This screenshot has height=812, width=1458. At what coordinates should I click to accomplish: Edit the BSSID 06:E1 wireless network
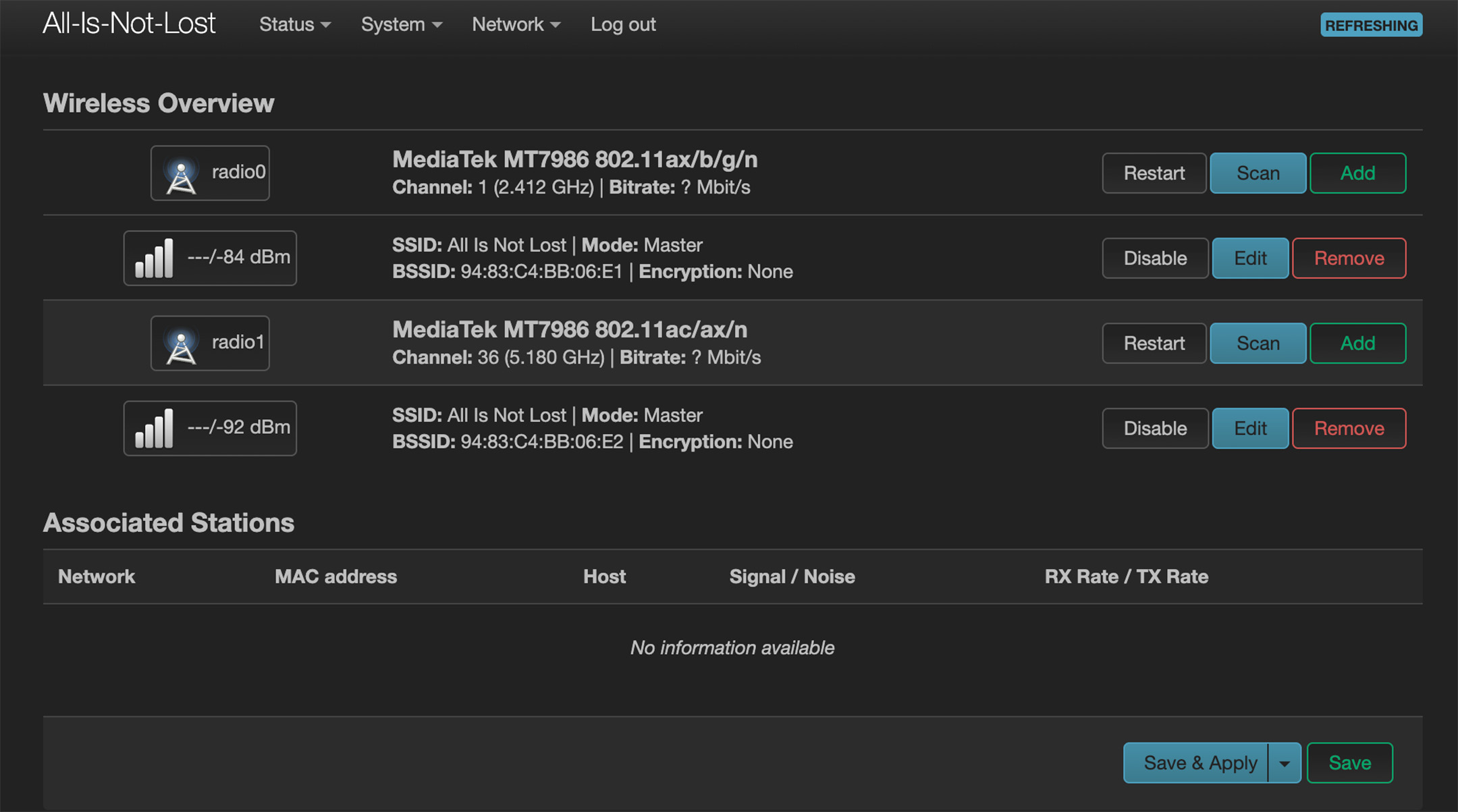click(1249, 258)
